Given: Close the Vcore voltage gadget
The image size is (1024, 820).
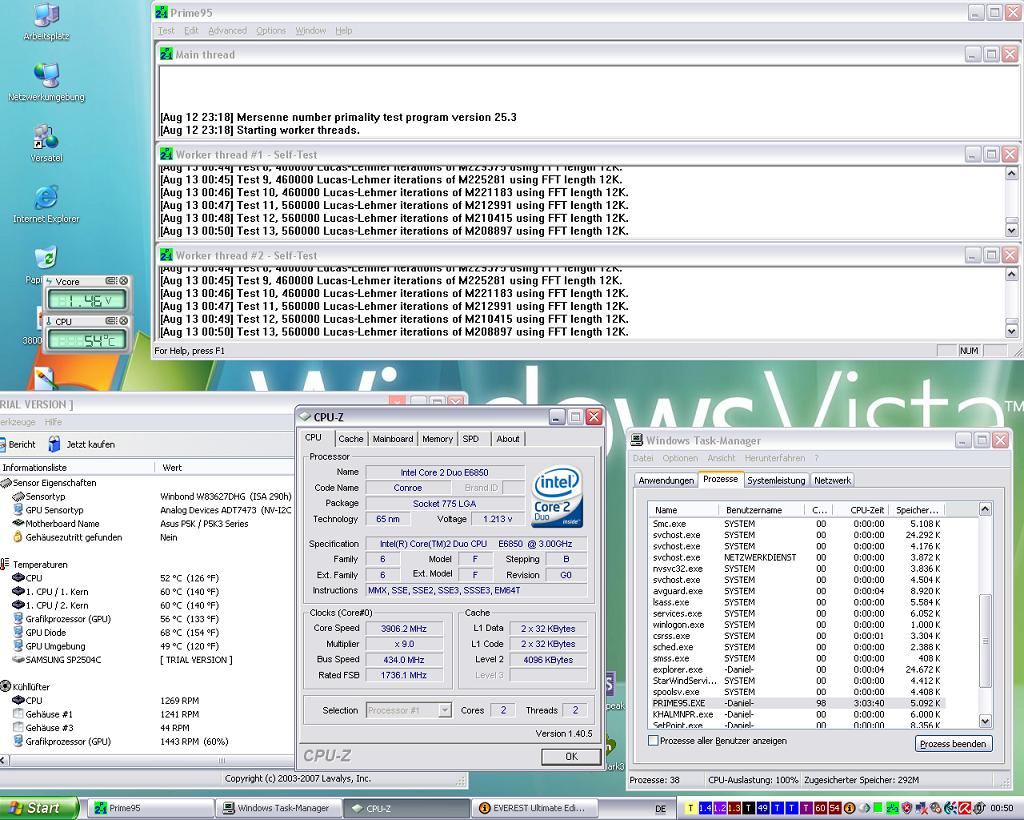Looking at the screenshot, I should pyautogui.click(x=123, y=281).
